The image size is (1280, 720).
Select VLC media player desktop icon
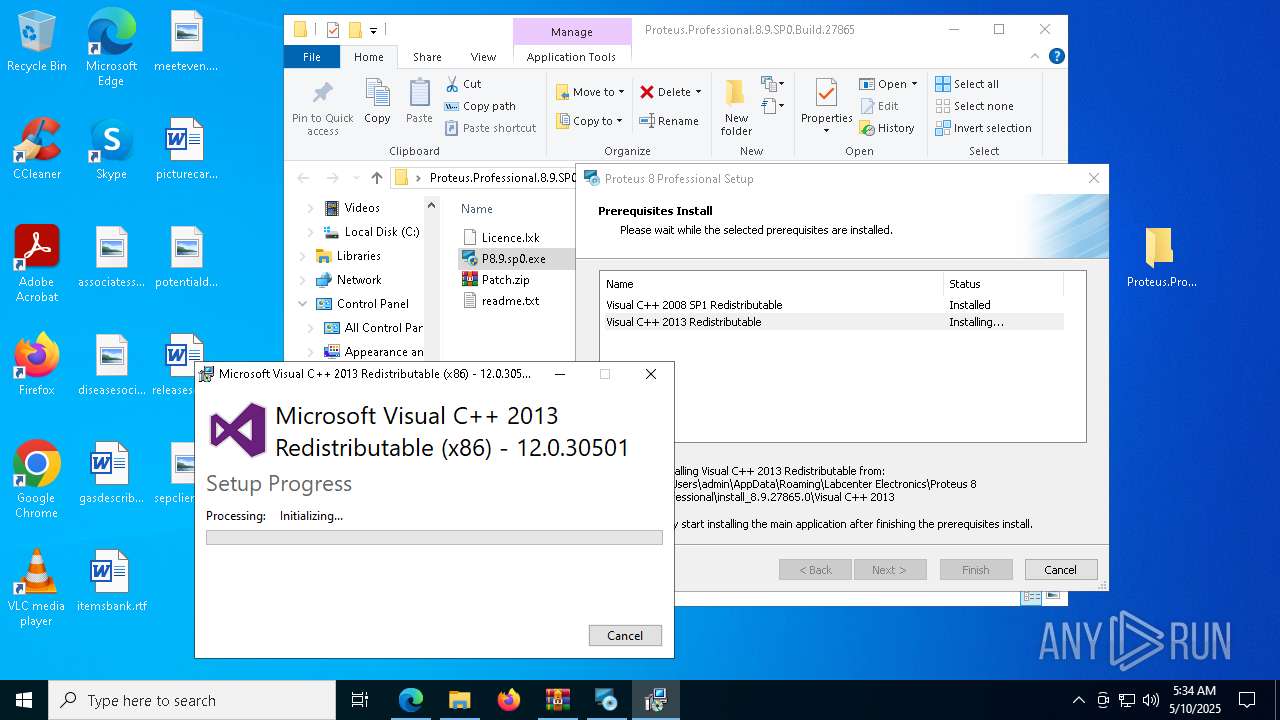coord(37,588)
